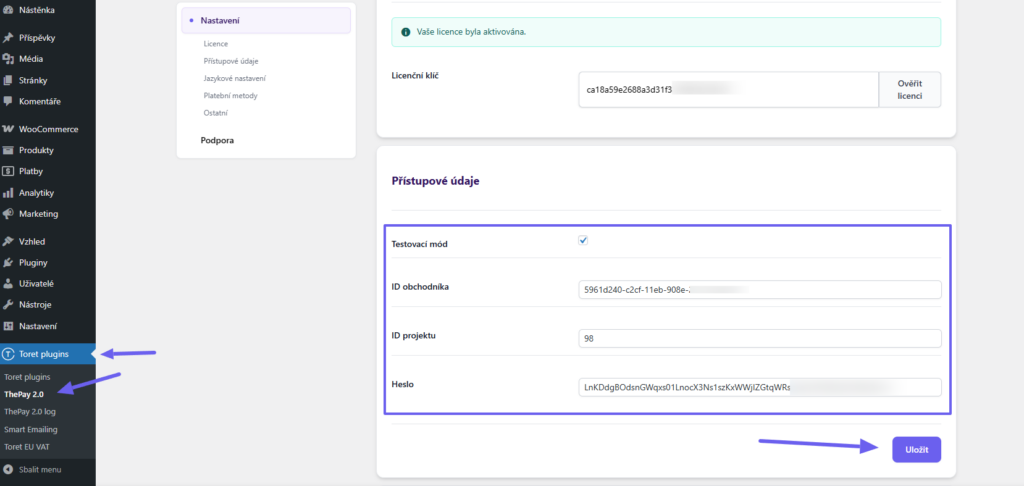This screenshot has height=486, width=1024.
Task: Click into the Heslo field
Action: 760,387
